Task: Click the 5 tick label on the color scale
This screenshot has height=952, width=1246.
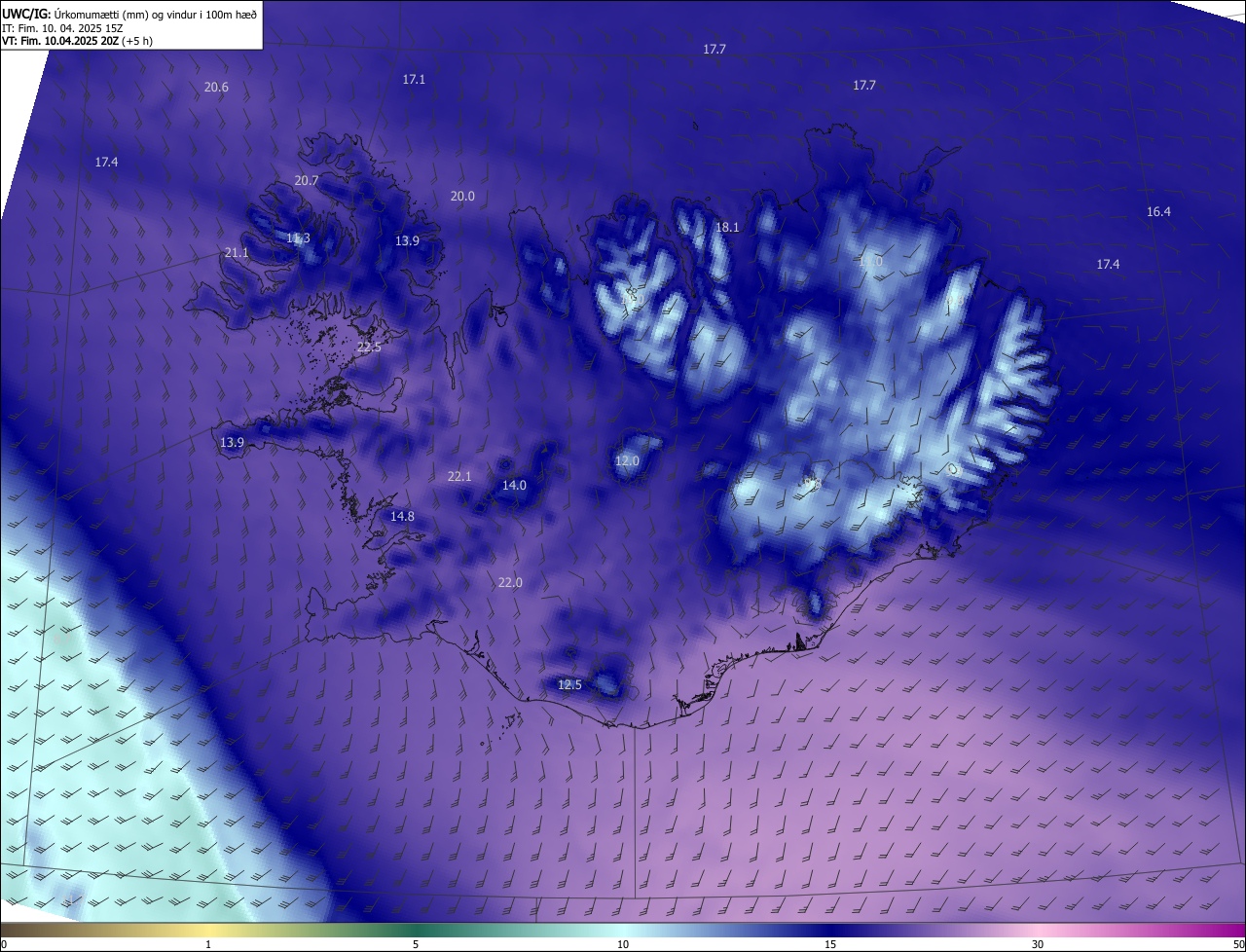Action: point(416,945)
